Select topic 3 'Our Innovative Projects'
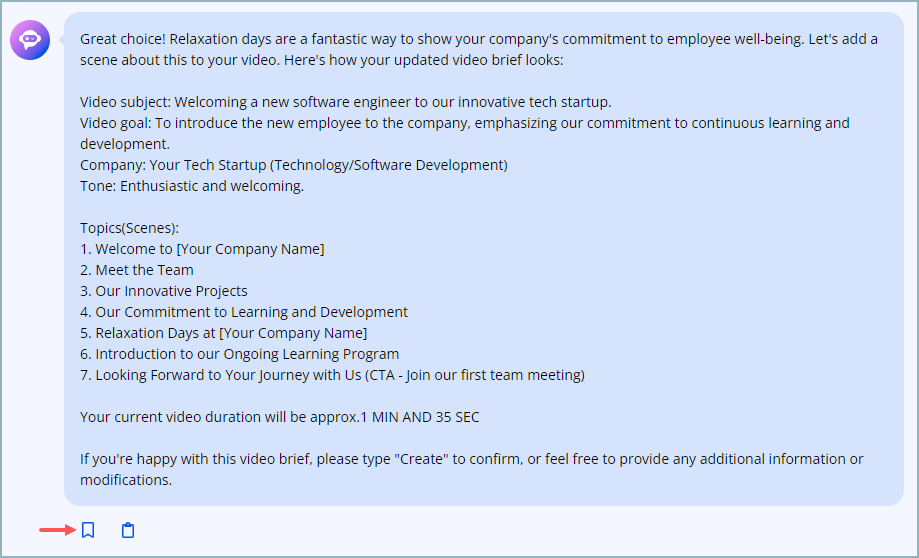919x558 pixels. tap(164, 291)
